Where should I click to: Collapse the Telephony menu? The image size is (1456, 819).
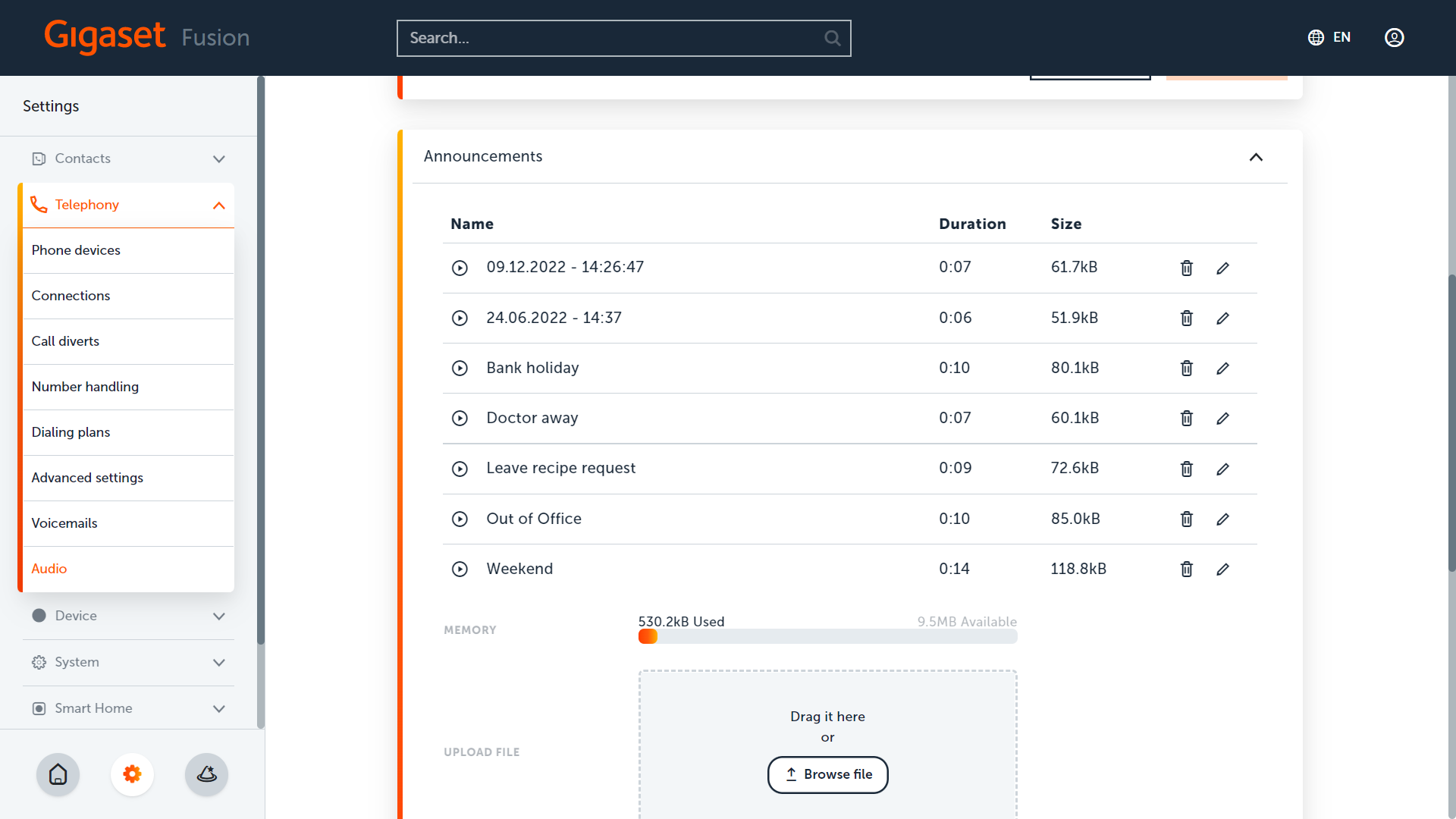128,205
